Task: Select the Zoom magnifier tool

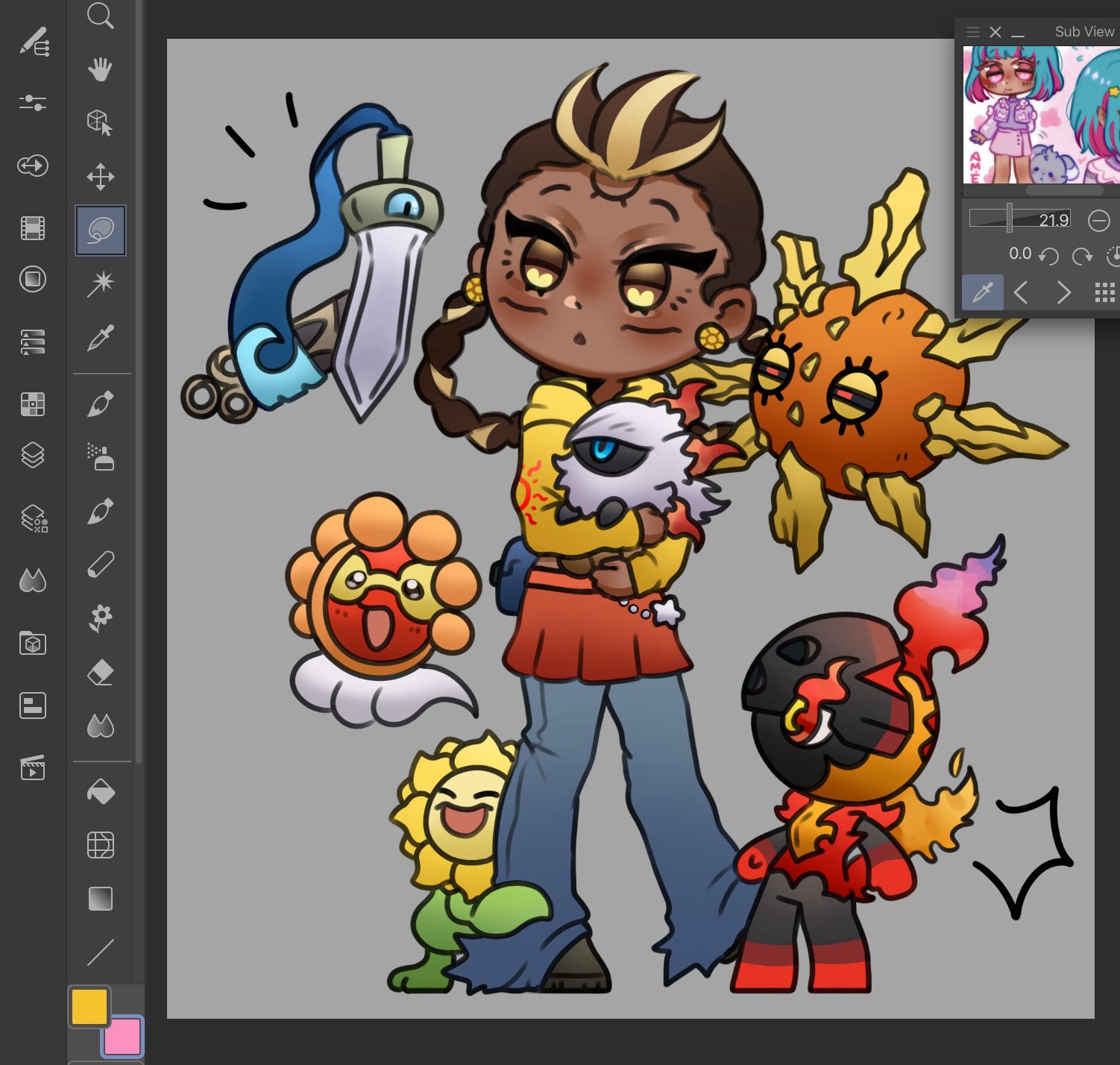Action: (x=101, y=15)
